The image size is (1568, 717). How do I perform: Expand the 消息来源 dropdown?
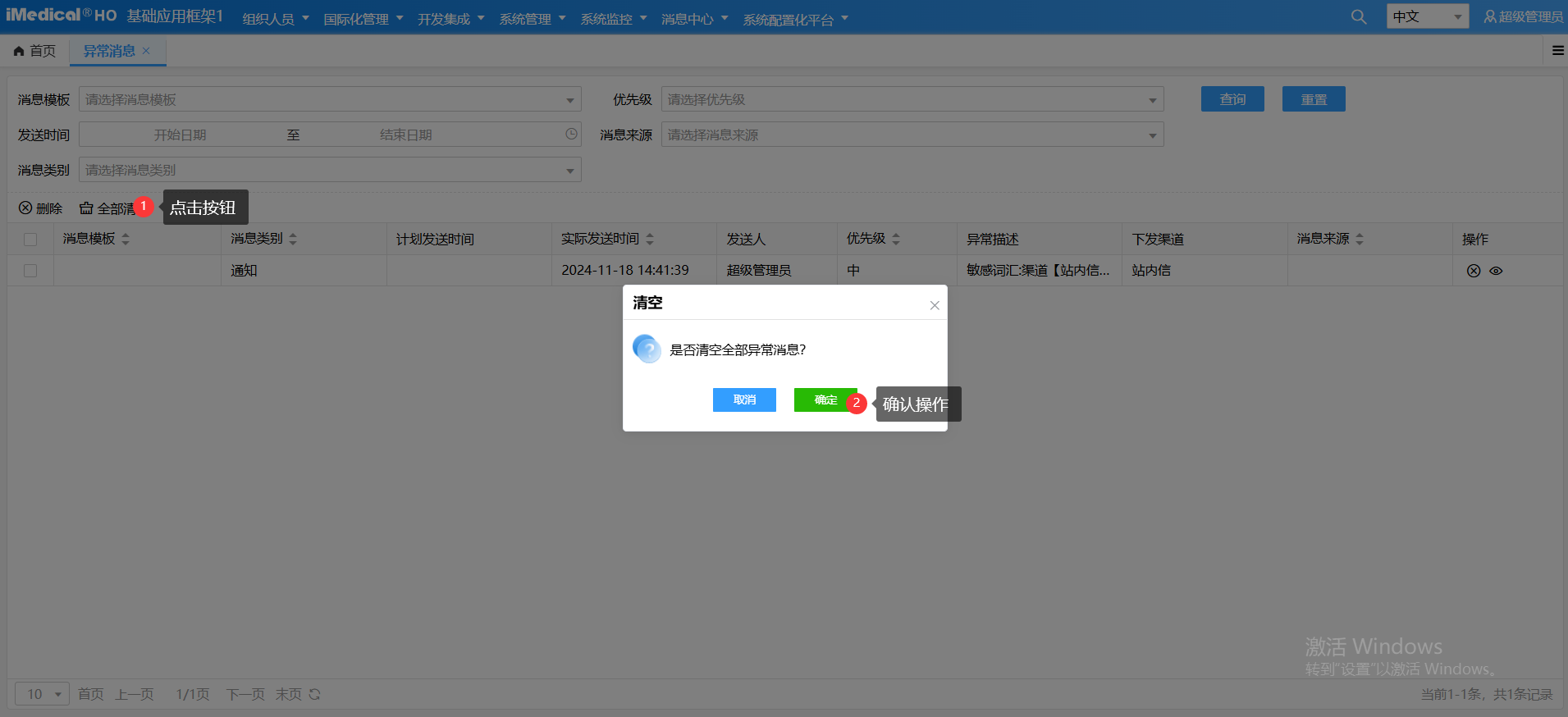(1152, 135)
